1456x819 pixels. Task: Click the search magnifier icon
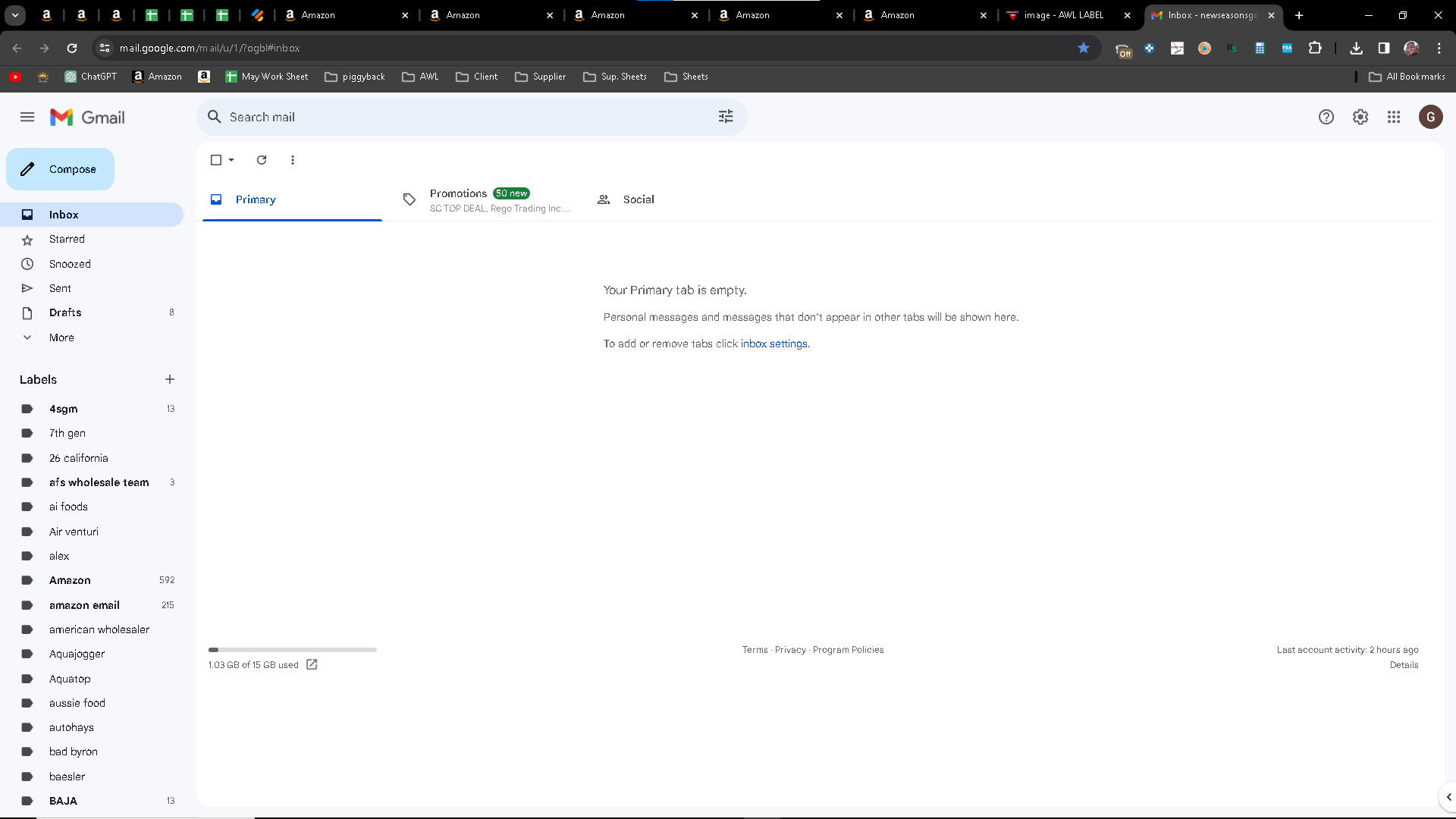(215, 117)
